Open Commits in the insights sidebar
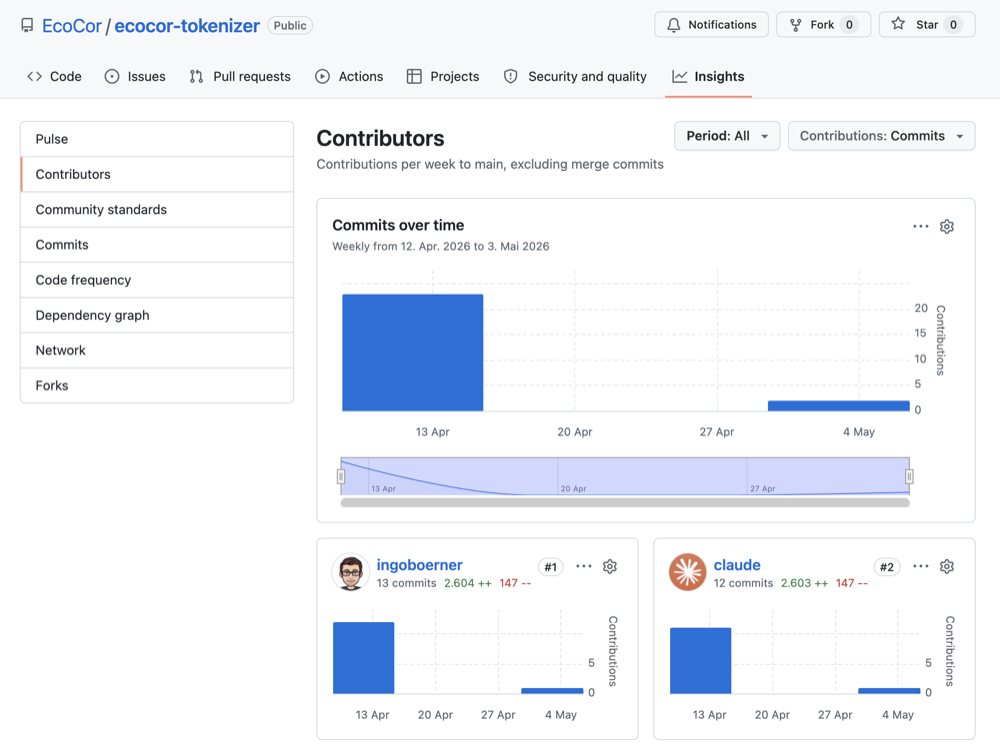The width and height of the screenshot is (1000, 756). 157,244
